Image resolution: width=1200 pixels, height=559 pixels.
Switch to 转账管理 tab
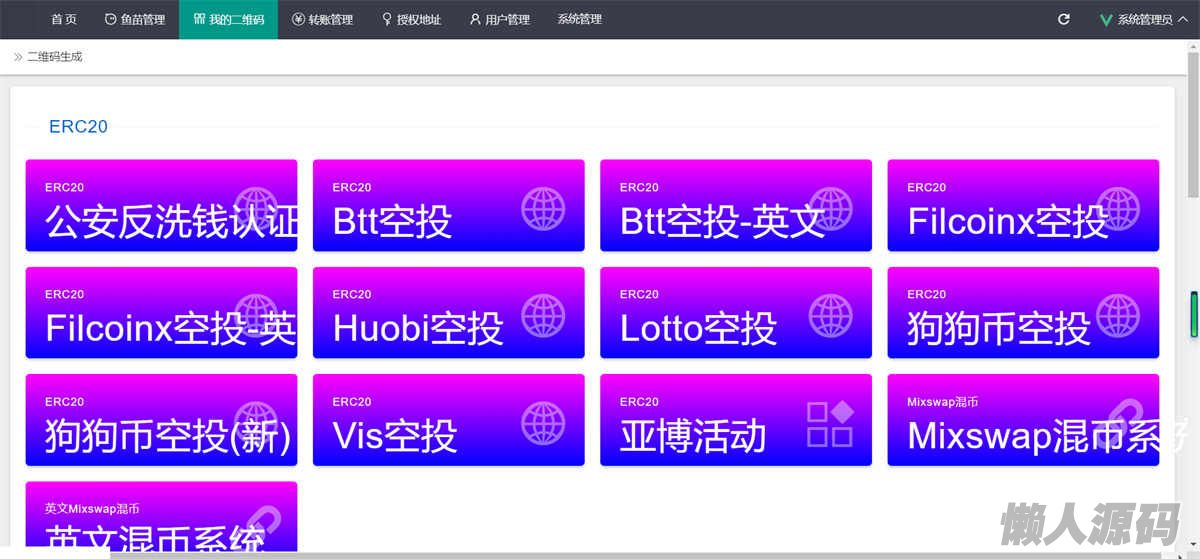pos(323,19)
